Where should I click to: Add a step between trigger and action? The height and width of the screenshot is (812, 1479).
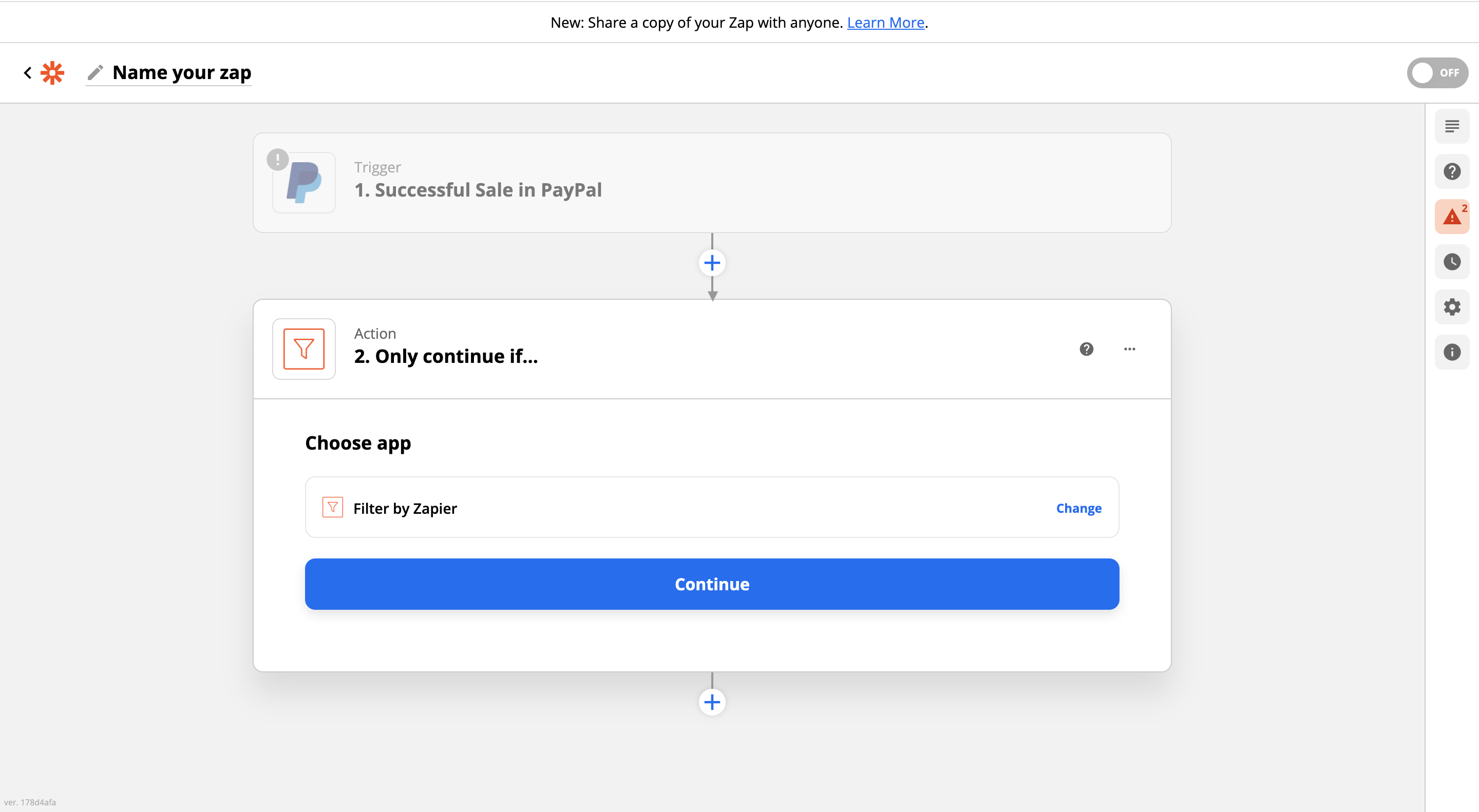(712, 263)
